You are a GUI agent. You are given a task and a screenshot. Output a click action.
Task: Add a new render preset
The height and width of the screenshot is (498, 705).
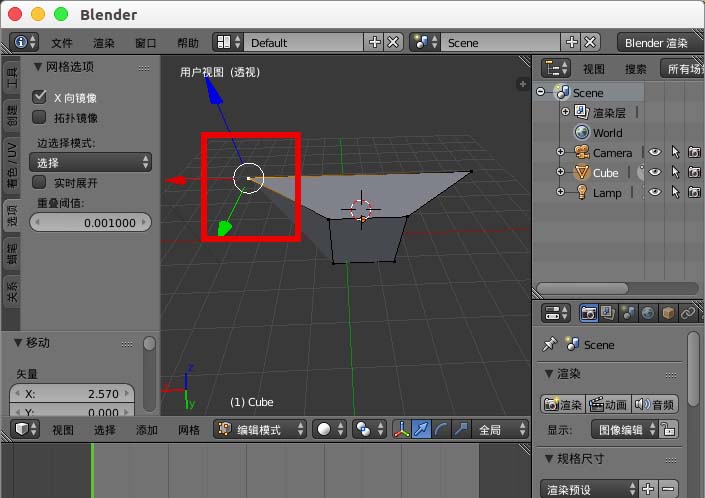[648, 488]
